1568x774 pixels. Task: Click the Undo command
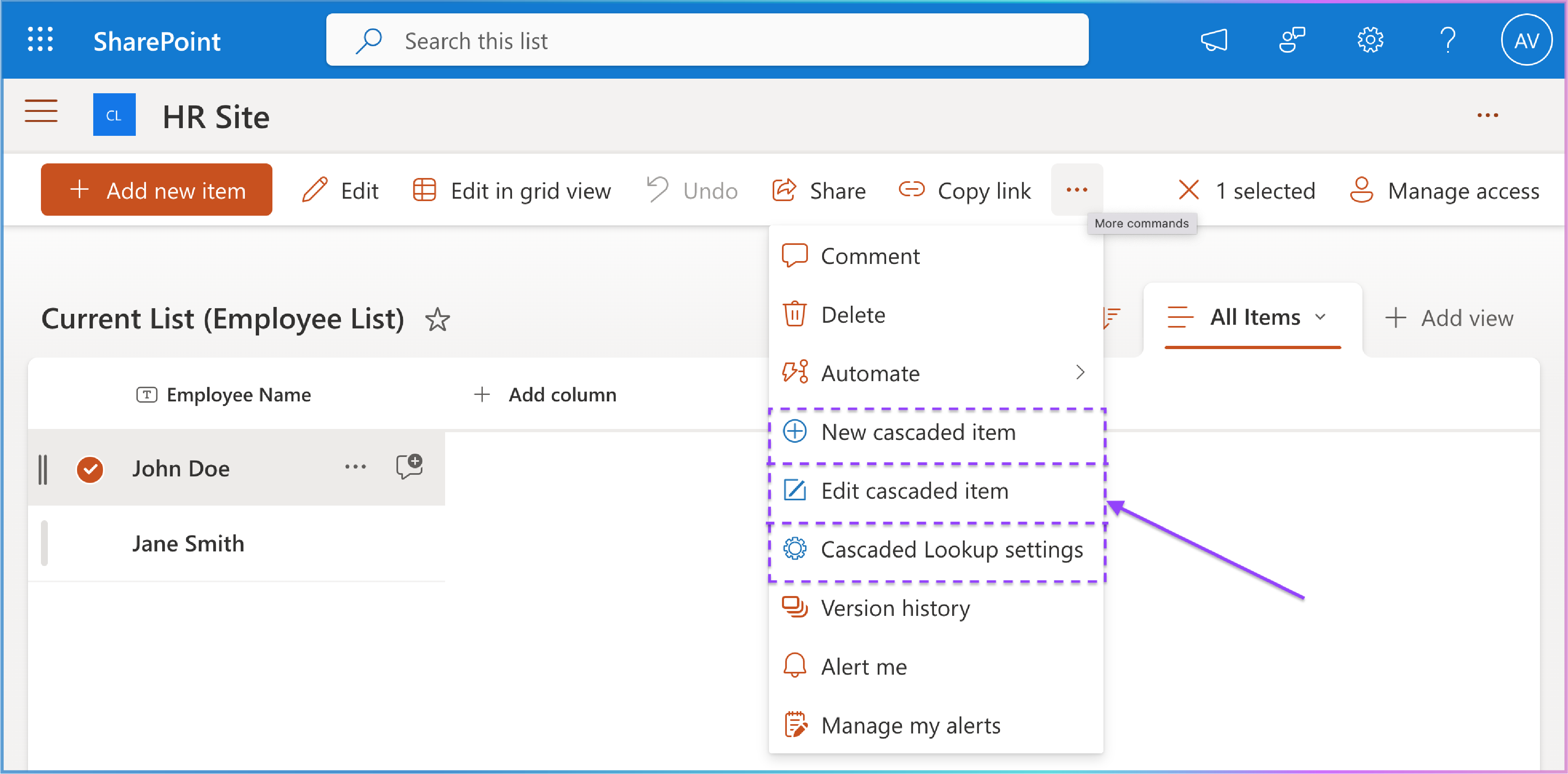(x=692, y=191)
